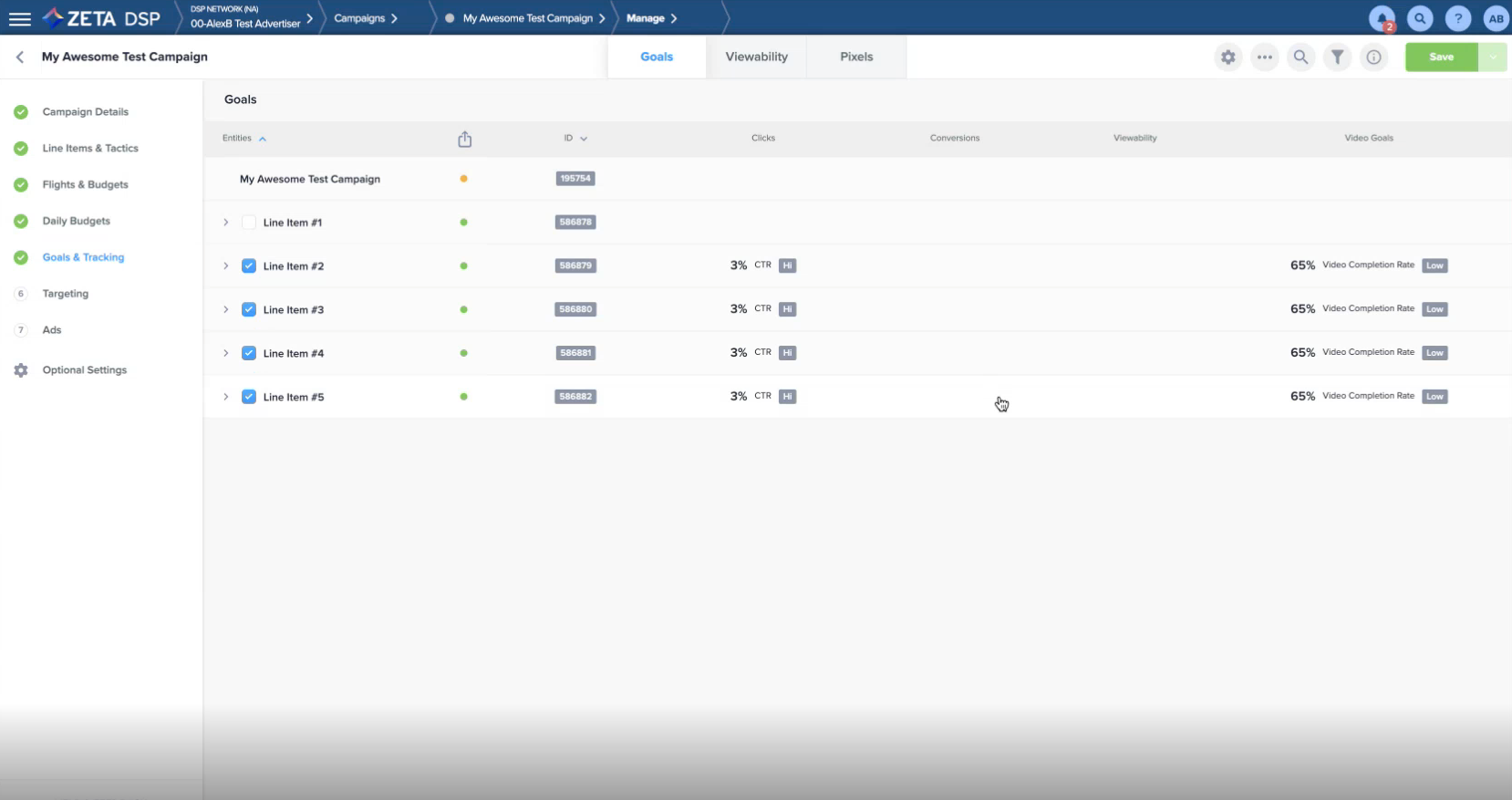Image resolution: width=1512 pixels, height=800 pixels.
Task: Check the Line Item #1 checkbox
Action: coord(248,223)
